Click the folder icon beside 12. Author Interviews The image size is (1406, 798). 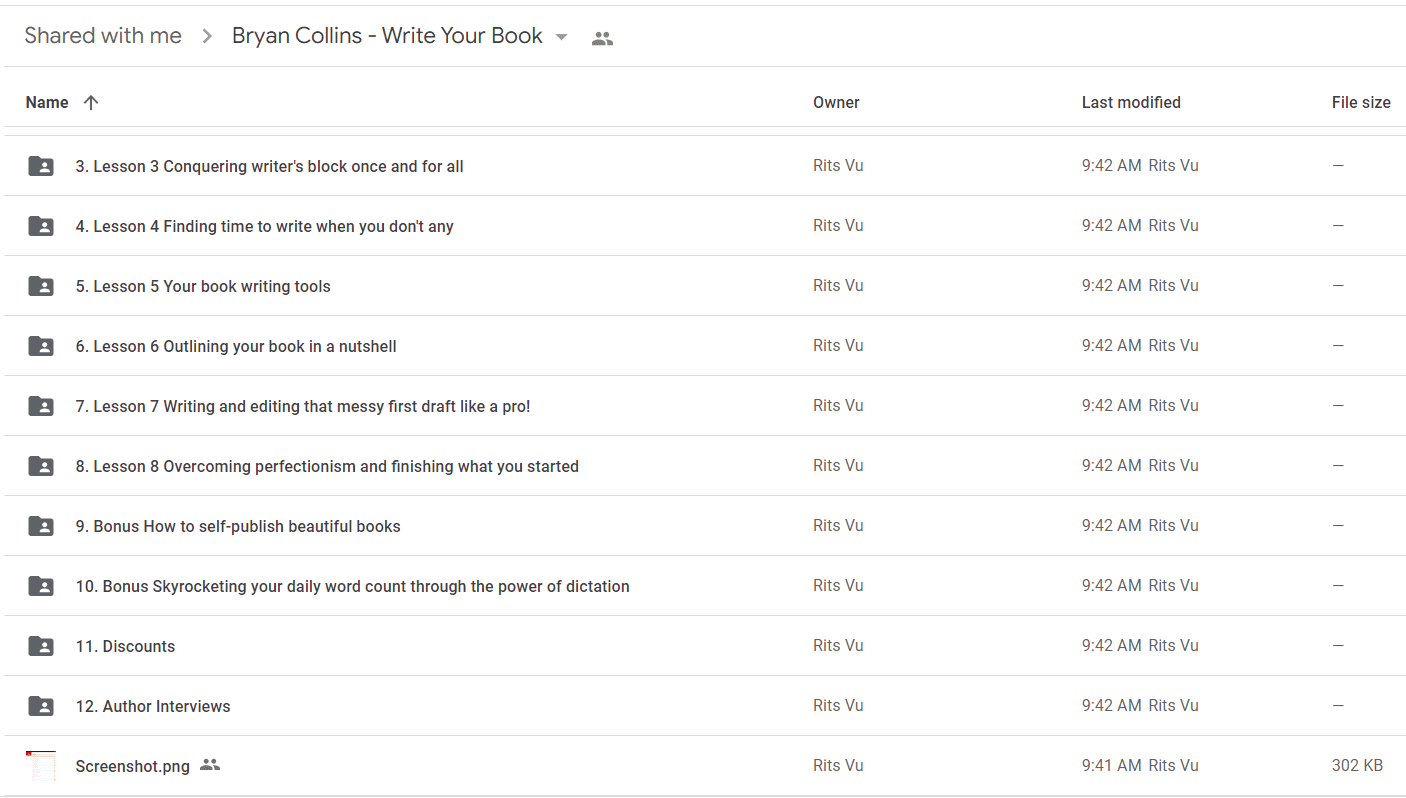[x=41, y=706]
